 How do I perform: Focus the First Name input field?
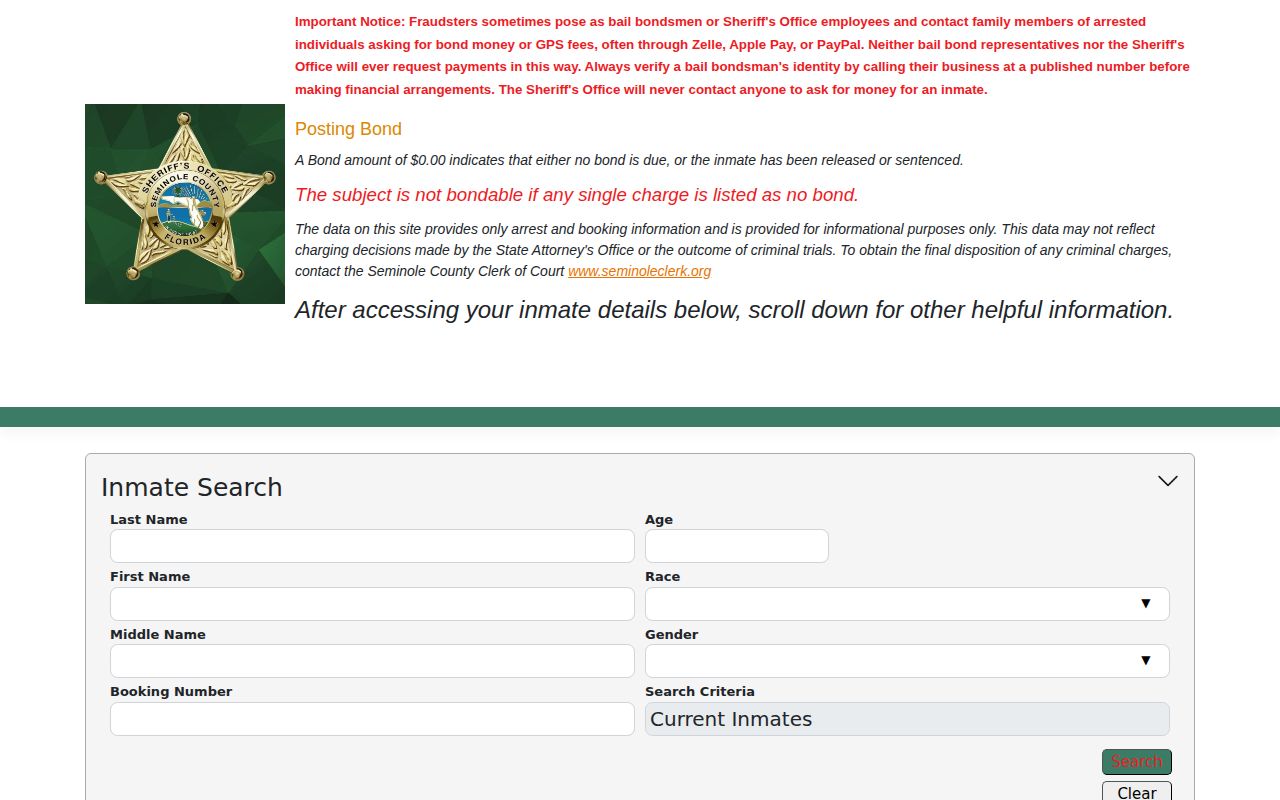[372, 604]
